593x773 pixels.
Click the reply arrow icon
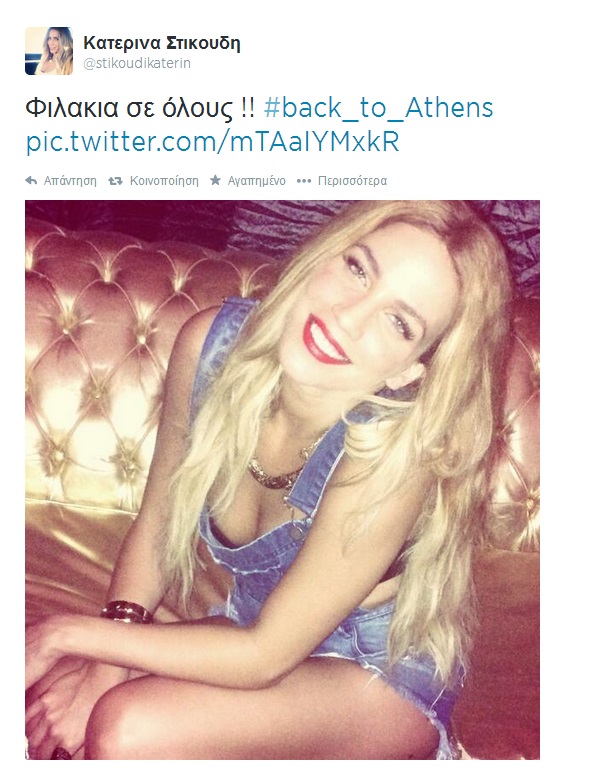pos(31,181)
